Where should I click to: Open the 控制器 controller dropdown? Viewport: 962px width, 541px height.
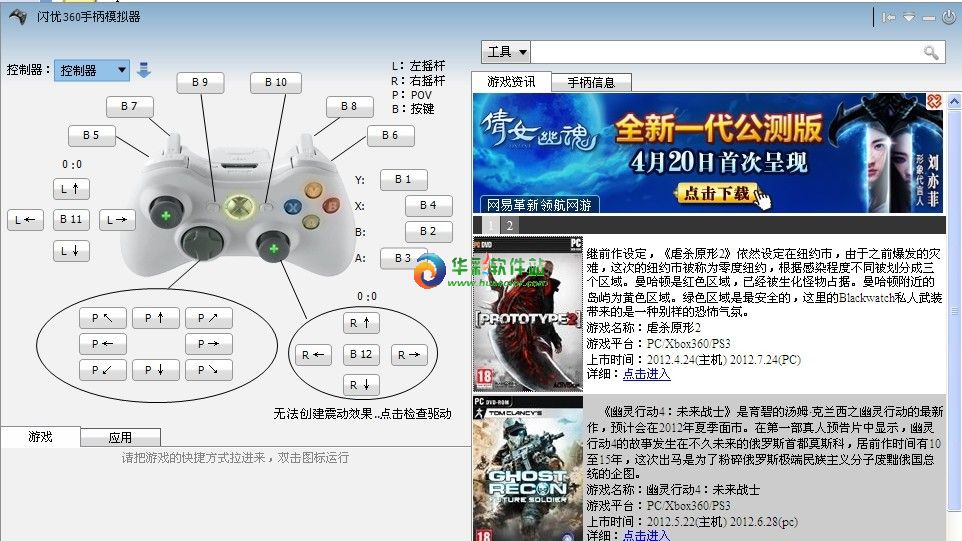(91, 70)
